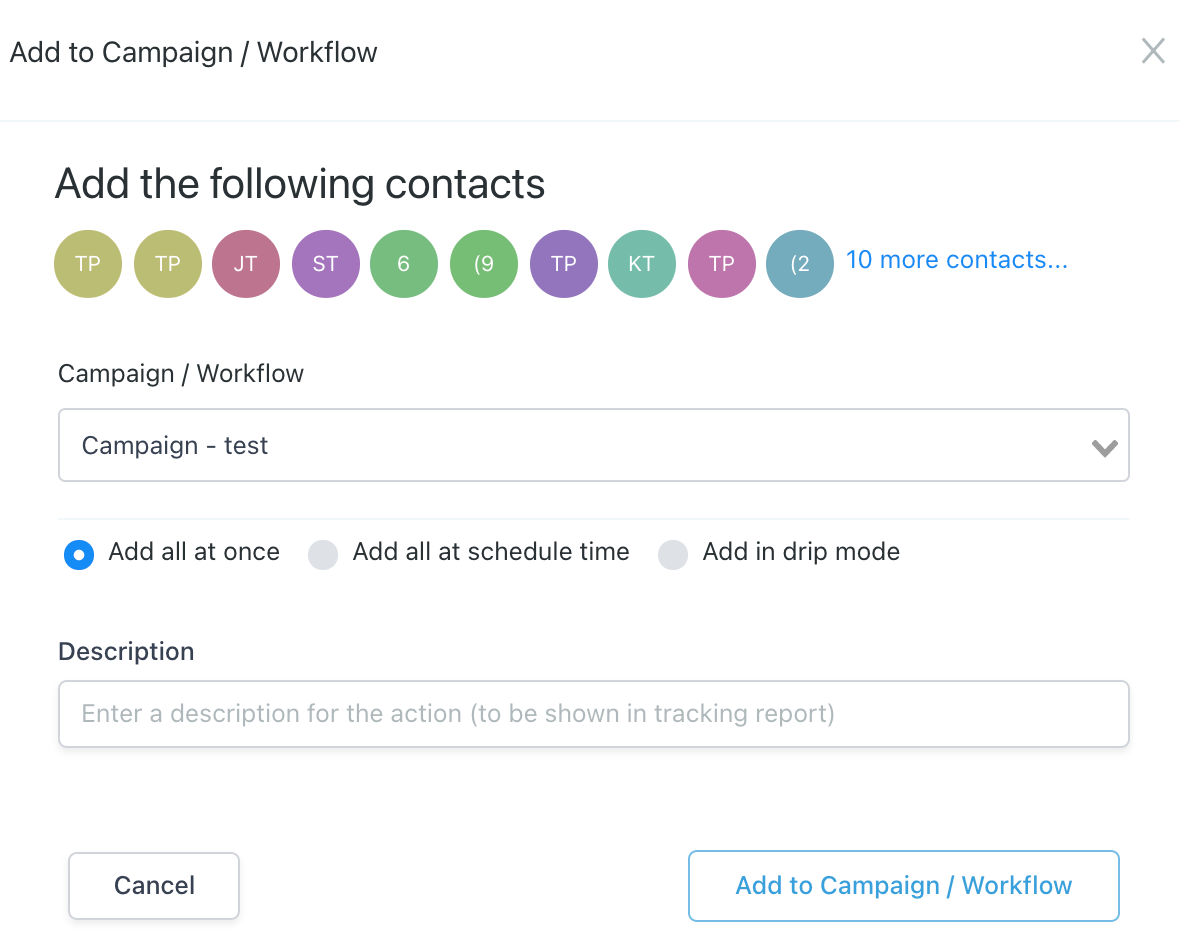Click the green "(9" contact avatar
This screenshot has height=950, width=1180.
point(484,264)
